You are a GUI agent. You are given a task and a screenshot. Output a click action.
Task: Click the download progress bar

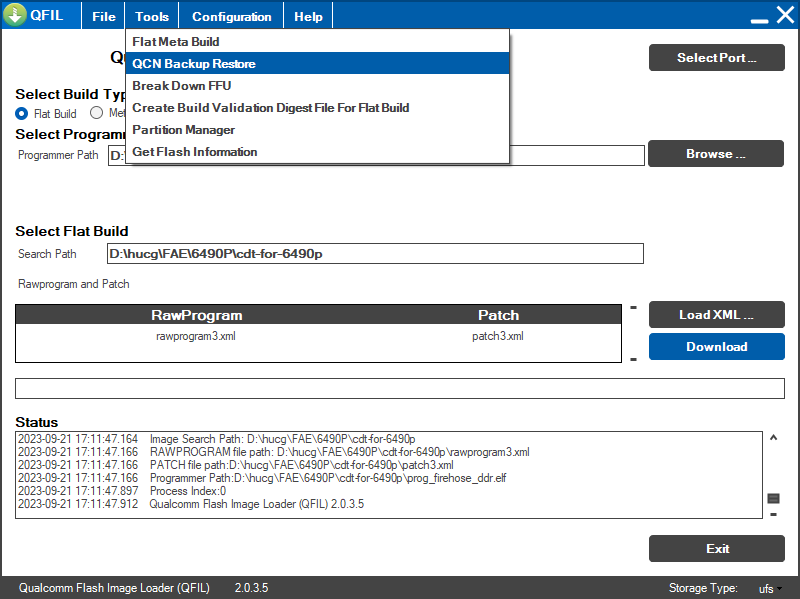pos(399,388)
